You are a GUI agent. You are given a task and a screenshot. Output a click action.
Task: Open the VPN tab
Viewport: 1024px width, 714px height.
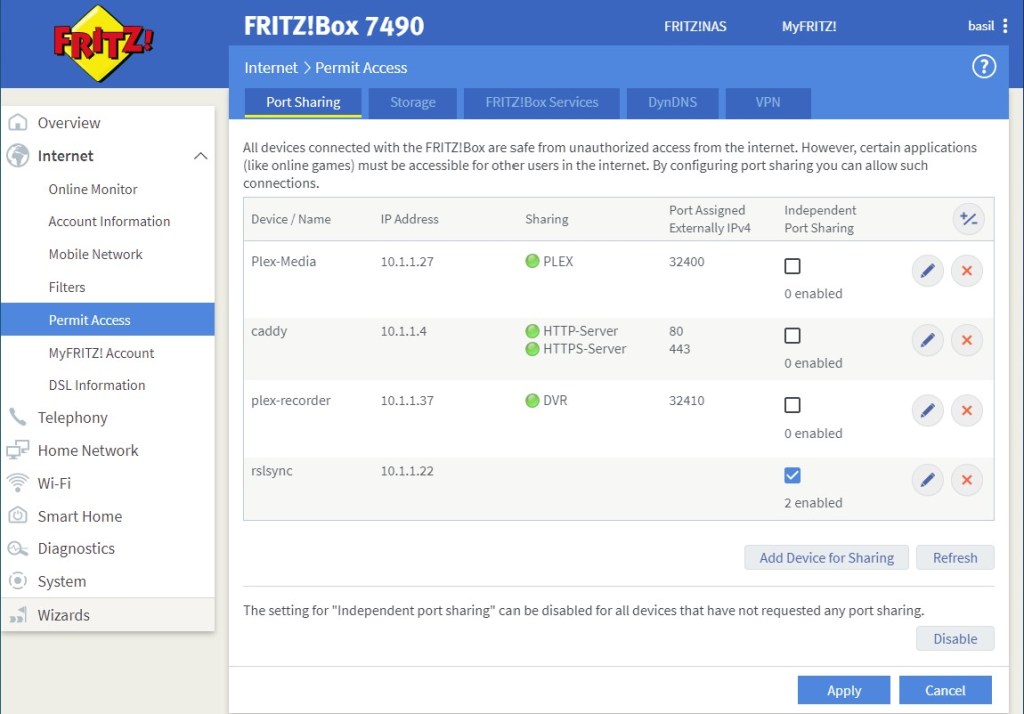(x=768, y=103)
